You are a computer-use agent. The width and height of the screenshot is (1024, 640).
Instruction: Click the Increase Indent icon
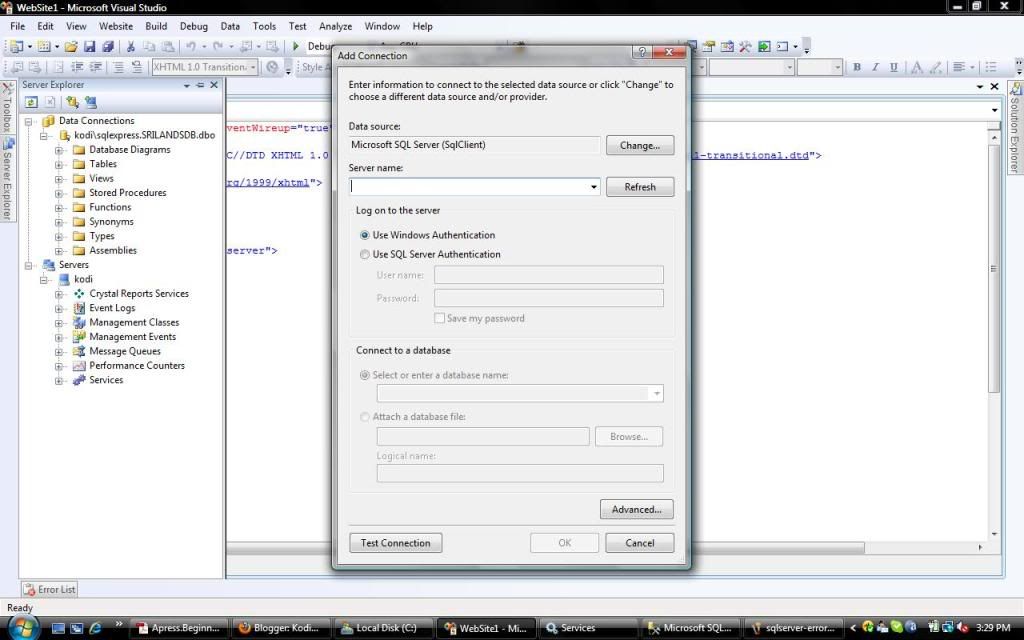coord(96,67)
